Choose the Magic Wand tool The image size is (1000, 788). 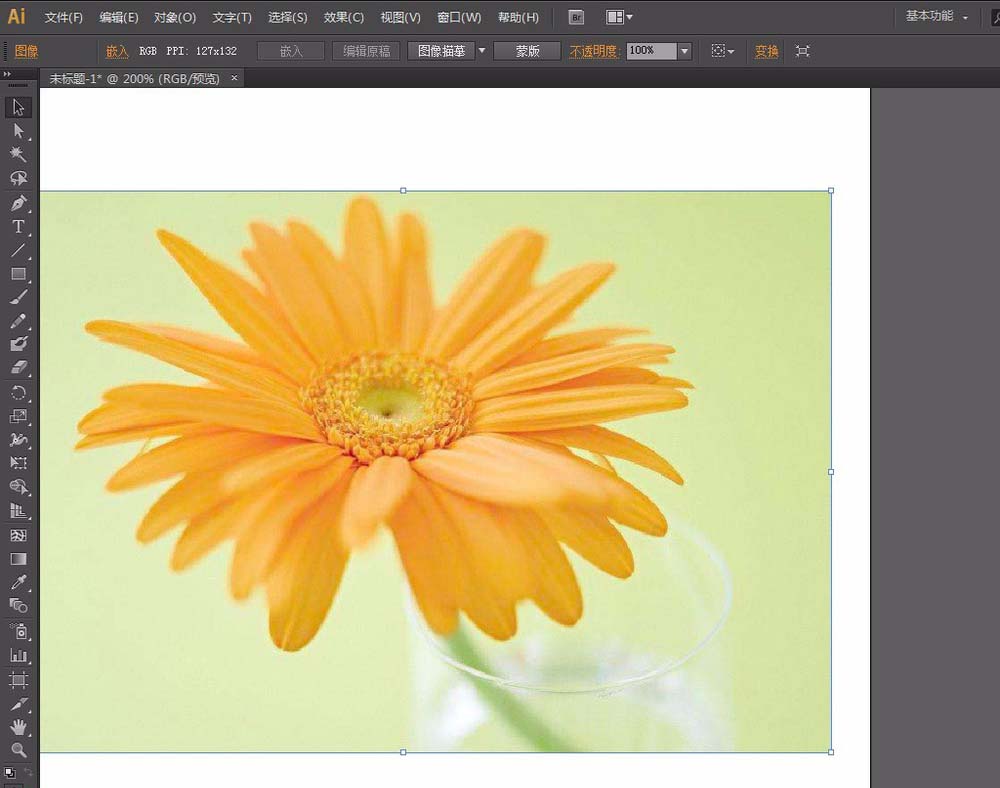(x=18, y=154)
